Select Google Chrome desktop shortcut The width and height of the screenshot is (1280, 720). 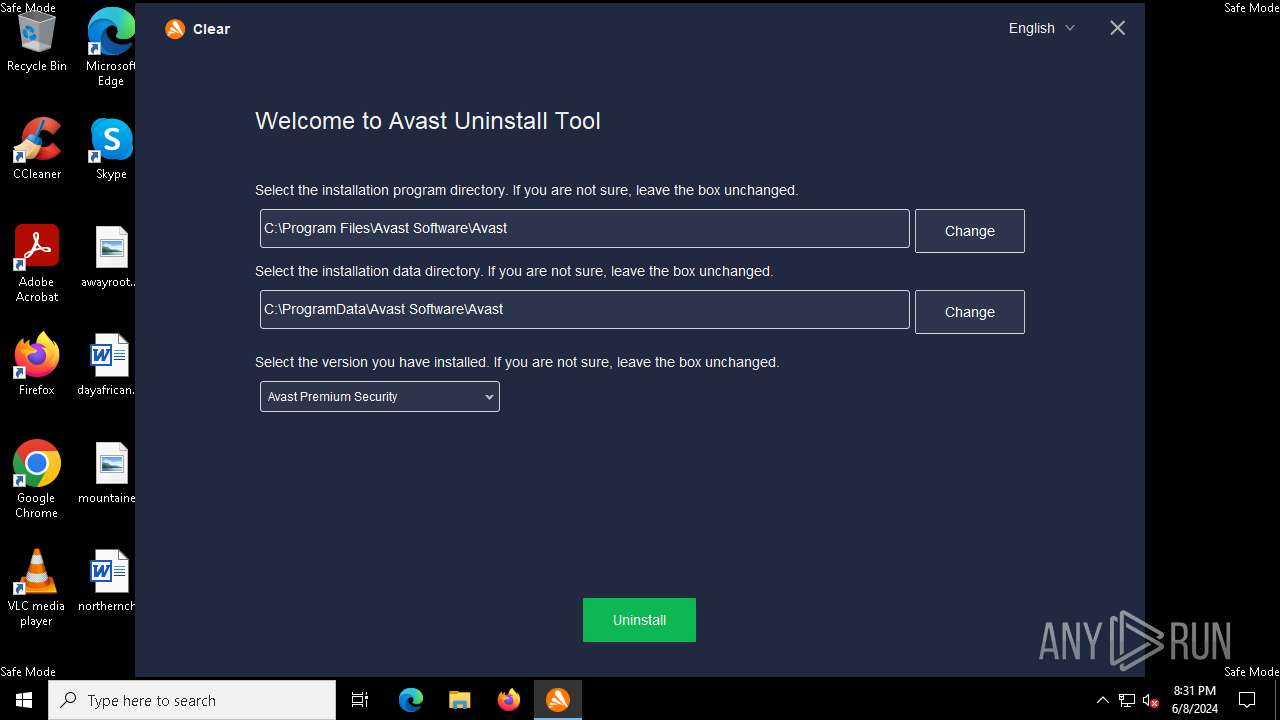click(x=37, y=479)
